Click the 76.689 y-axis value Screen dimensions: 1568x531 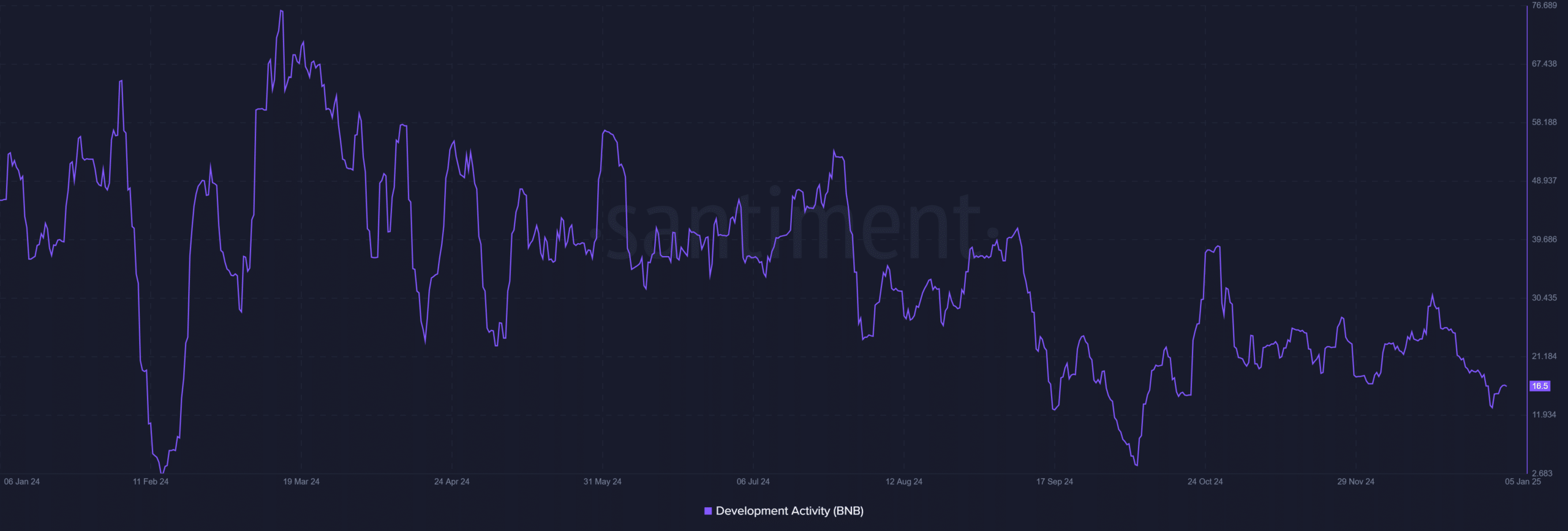[x=1544, y=6]
